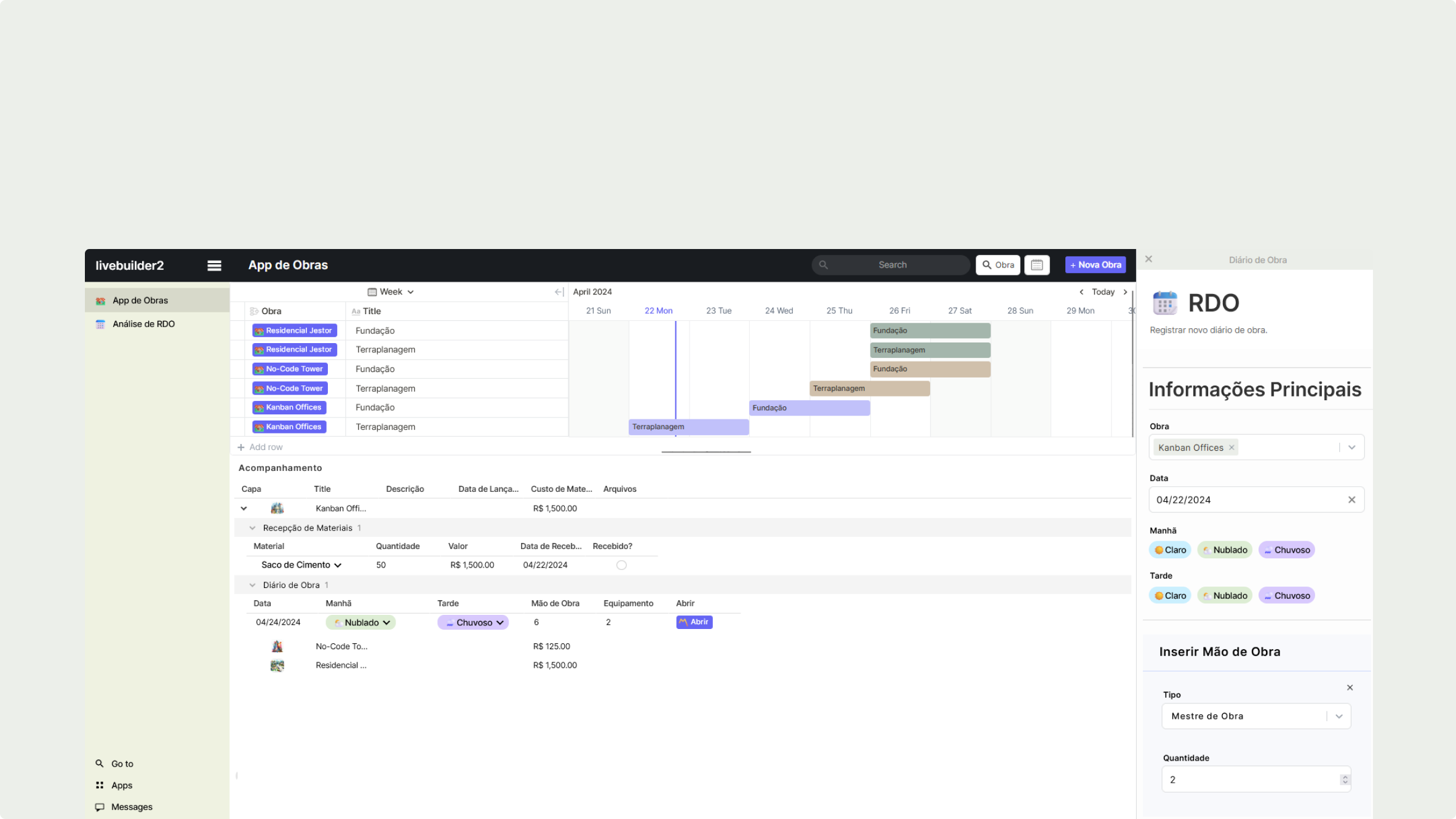Clear the Data field date value
This screenshot has height=819, width=1456.
(1351, 500)
